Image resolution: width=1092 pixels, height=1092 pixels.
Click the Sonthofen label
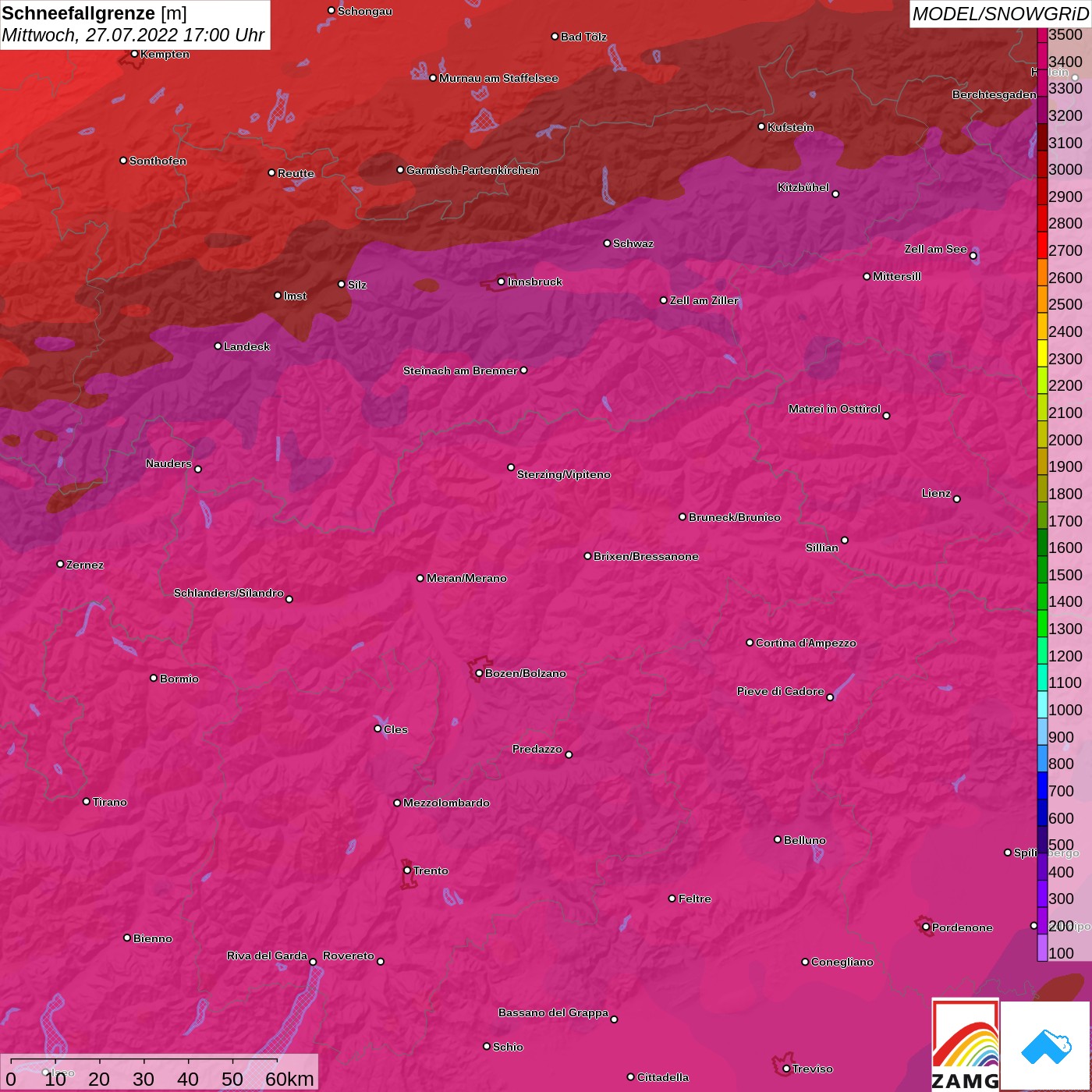[158, 161]
